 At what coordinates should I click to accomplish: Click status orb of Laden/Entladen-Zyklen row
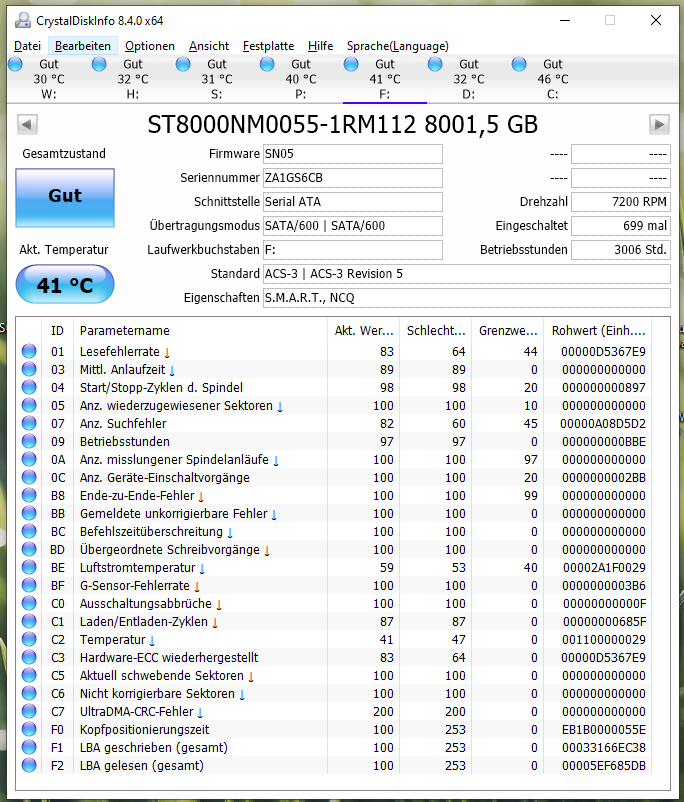click(29, 621)
